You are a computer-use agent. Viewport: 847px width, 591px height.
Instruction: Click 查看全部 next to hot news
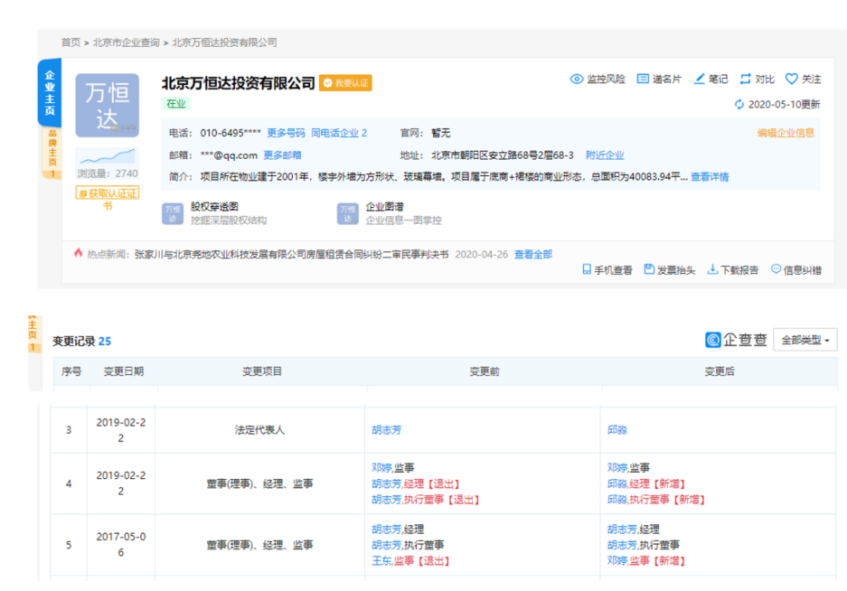533,254
